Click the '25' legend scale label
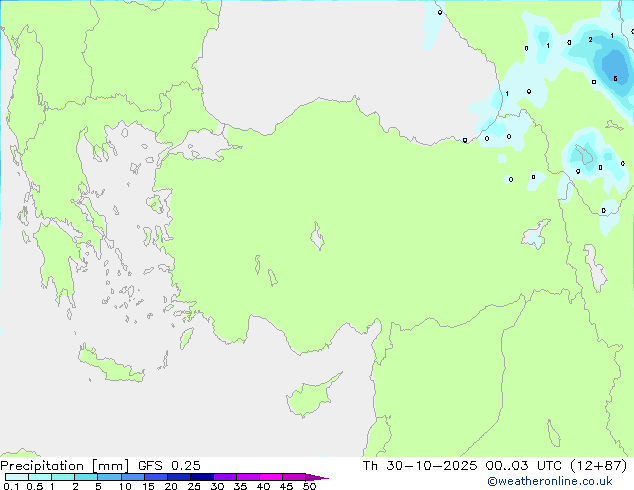Screen dimensions: 634x490 pos(194,486)
